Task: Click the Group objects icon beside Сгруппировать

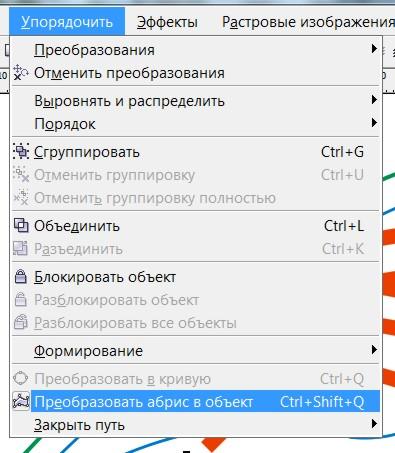Action: click(x=21, y=152)
